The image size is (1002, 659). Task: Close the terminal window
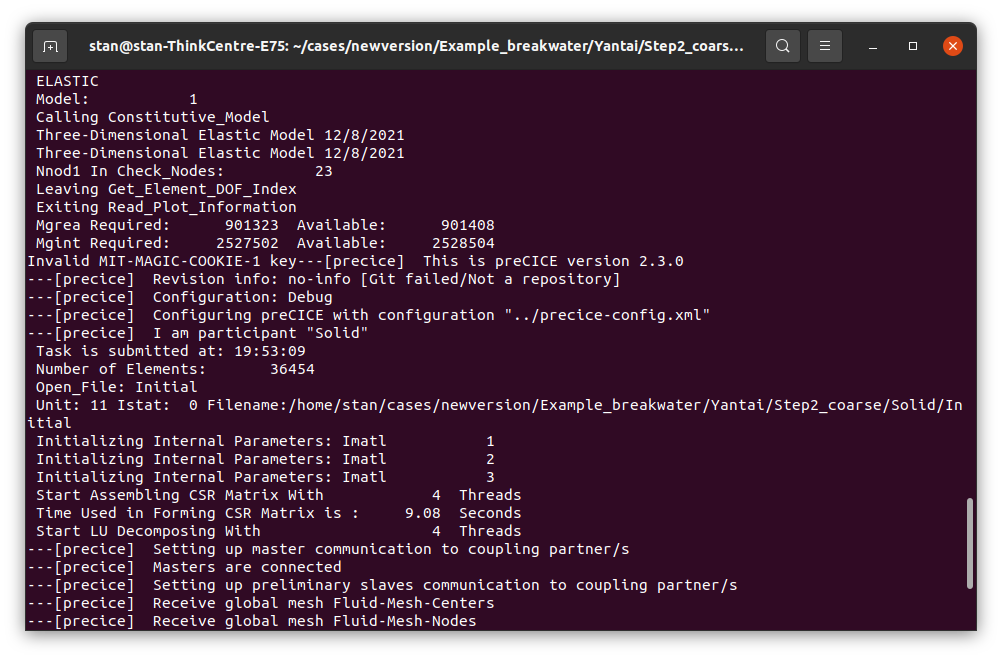[952, 46]
